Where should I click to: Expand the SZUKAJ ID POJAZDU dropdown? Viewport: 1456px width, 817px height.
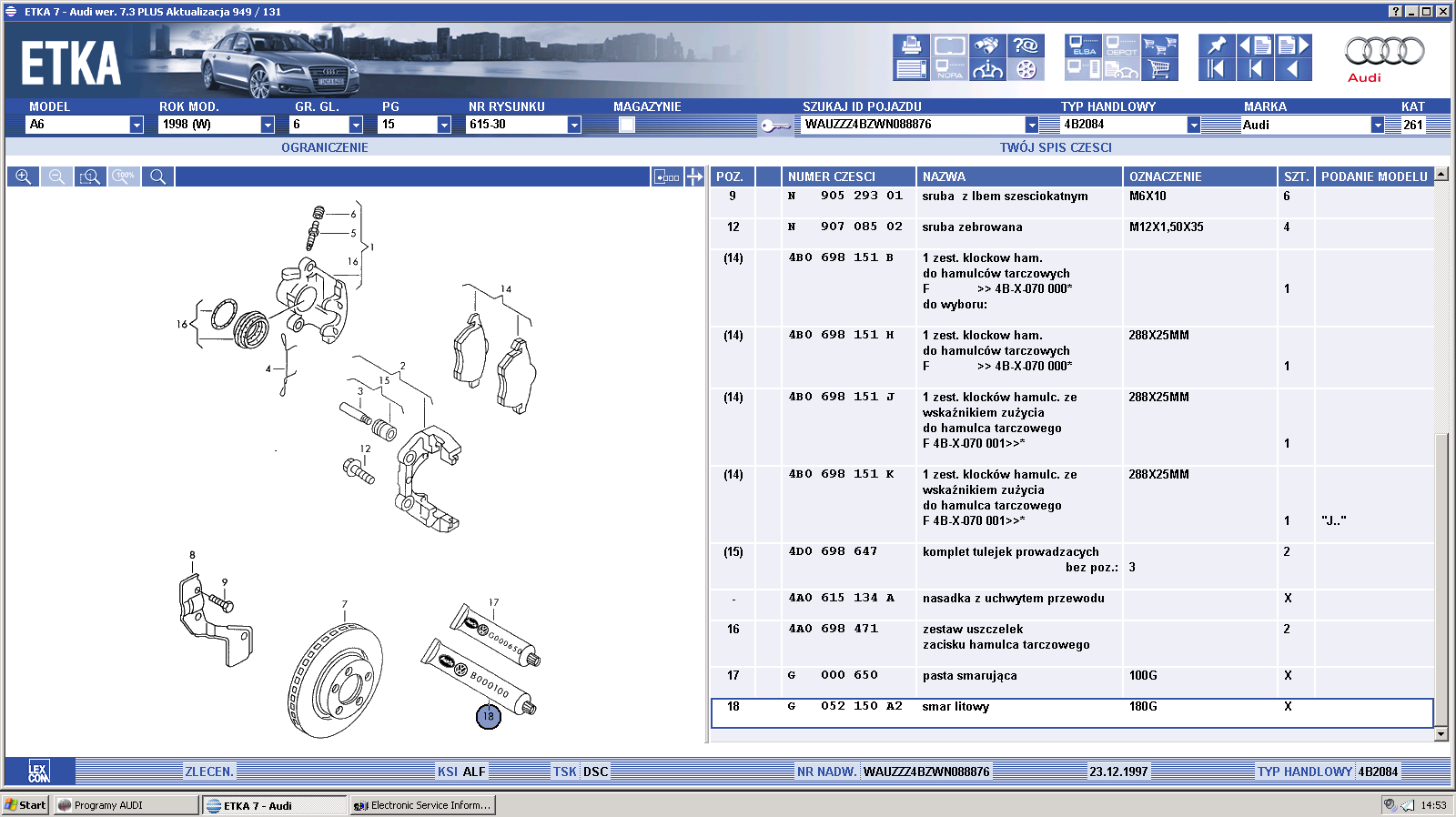point(1032,125)
